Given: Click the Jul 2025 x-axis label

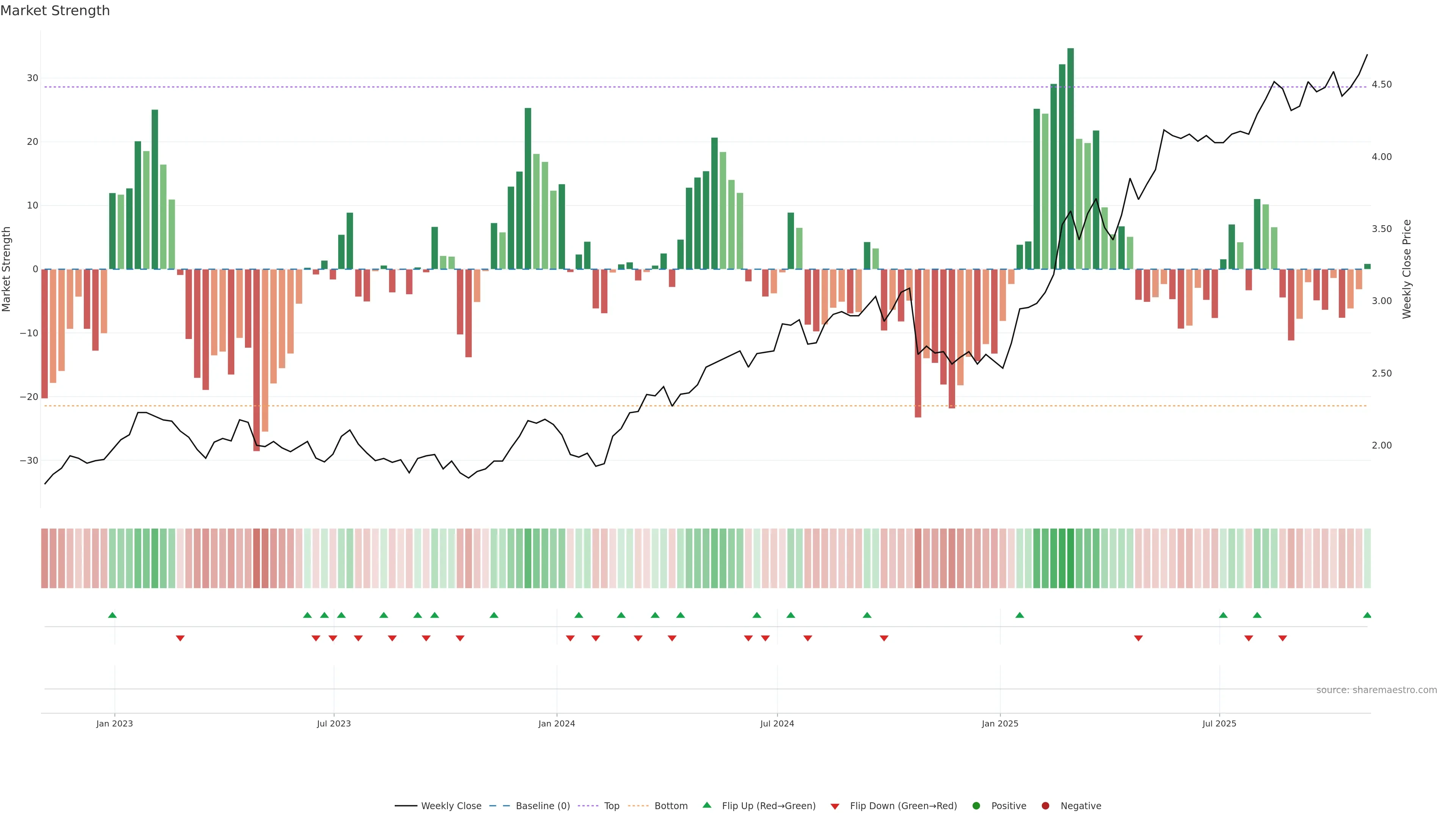Looking at the screenshot, I should pyautogui.click(x=1219, y=723).
